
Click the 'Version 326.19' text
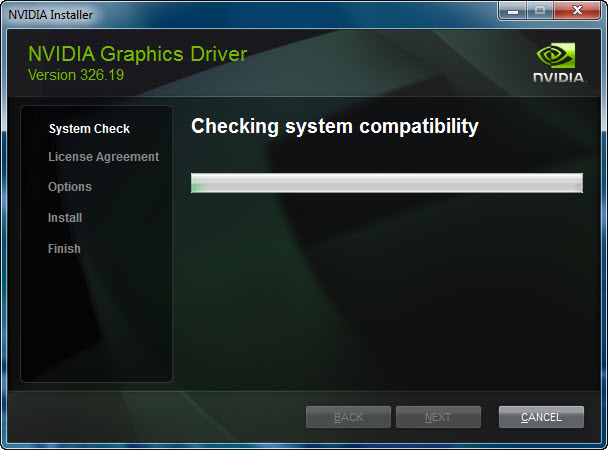76,75
